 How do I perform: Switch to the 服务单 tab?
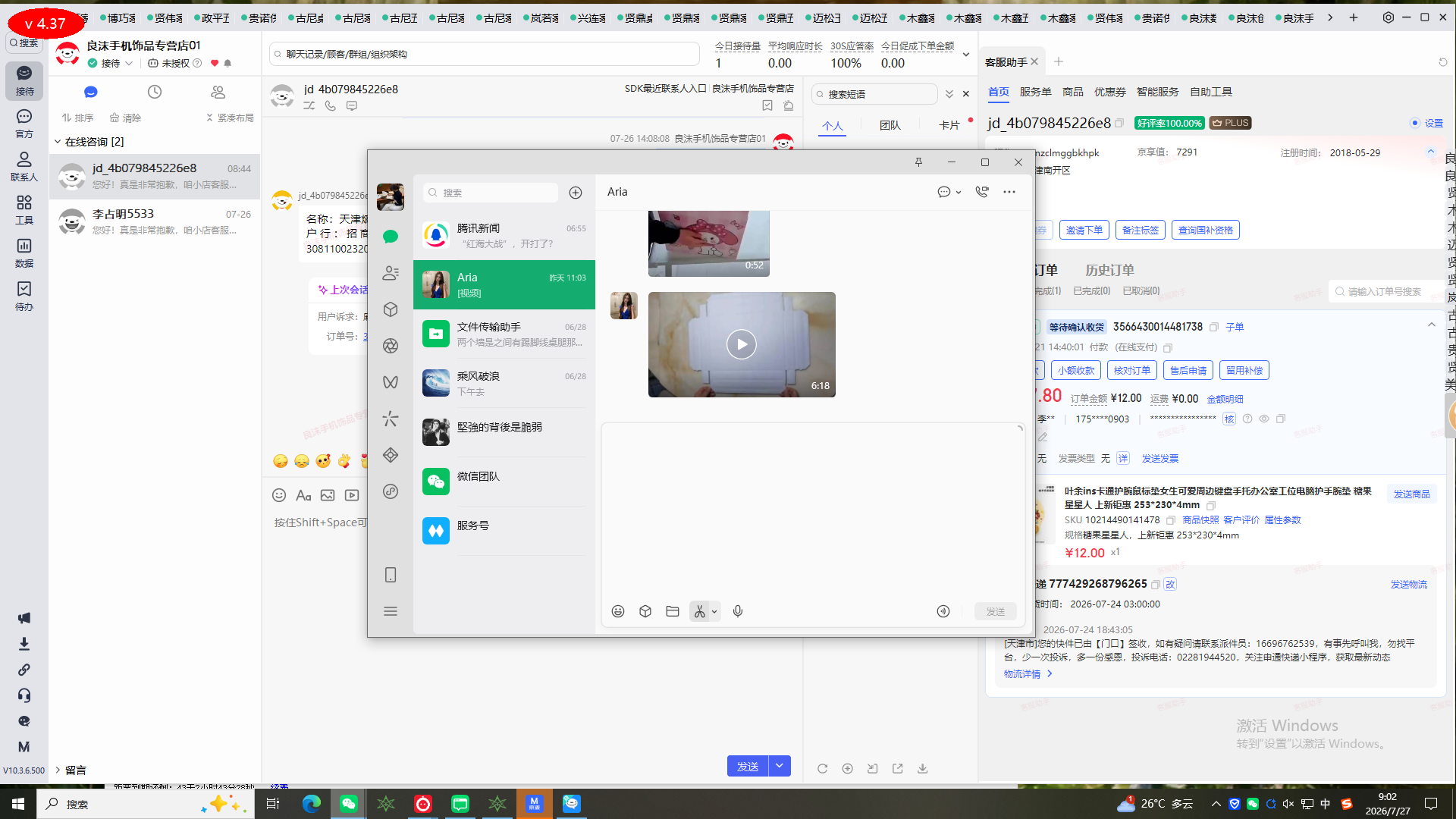coord(1035,92)
